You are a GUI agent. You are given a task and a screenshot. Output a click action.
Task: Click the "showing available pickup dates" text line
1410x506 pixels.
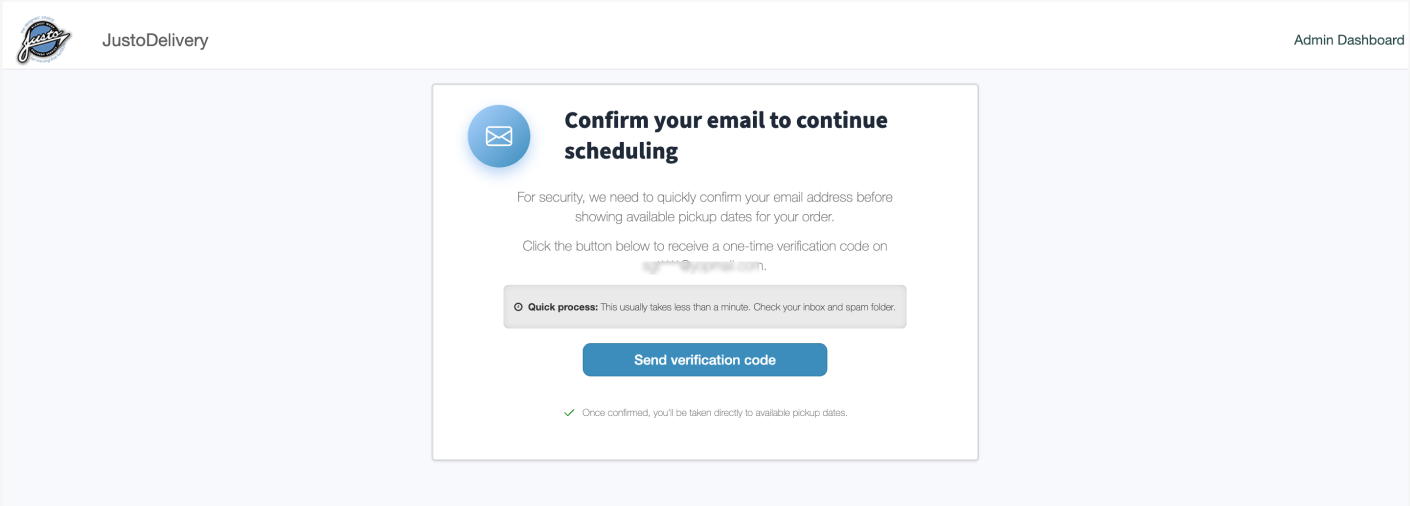click(704, 216)
